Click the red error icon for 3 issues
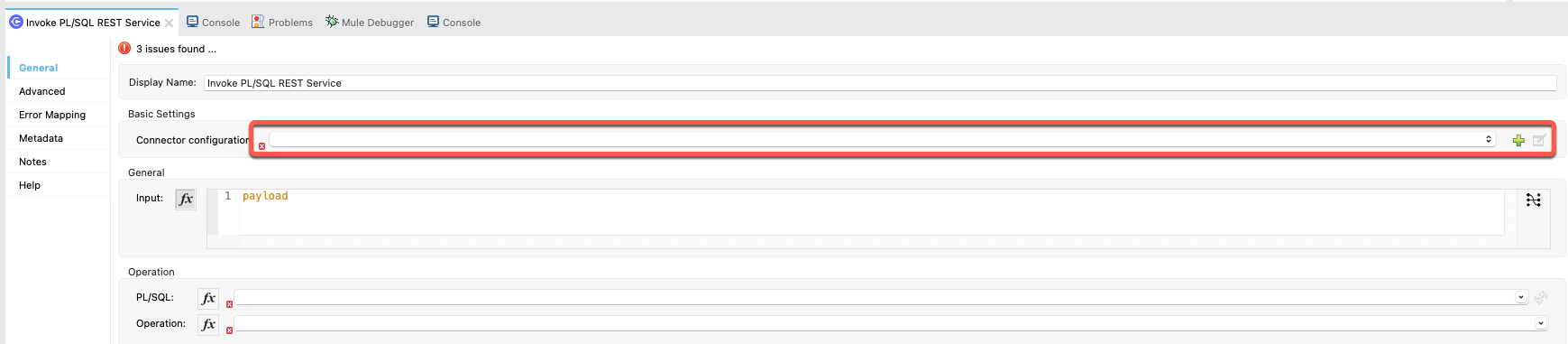This screenshot has height=344, width=1568. point(124,48)
